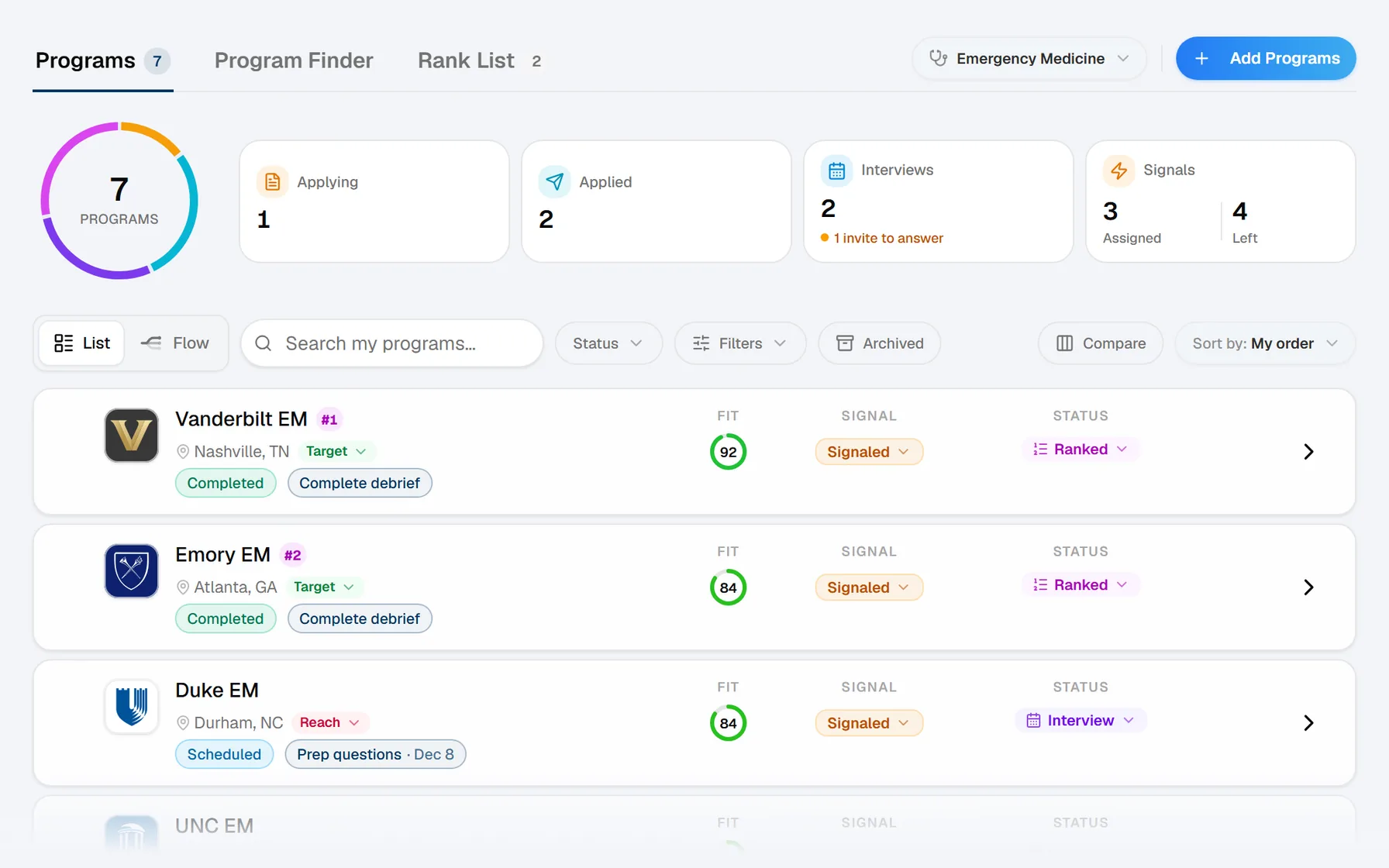1389x868 pixels.
Task: Open Vanderbilt EM details with right arrow
Action: [x=1308, y=452]
